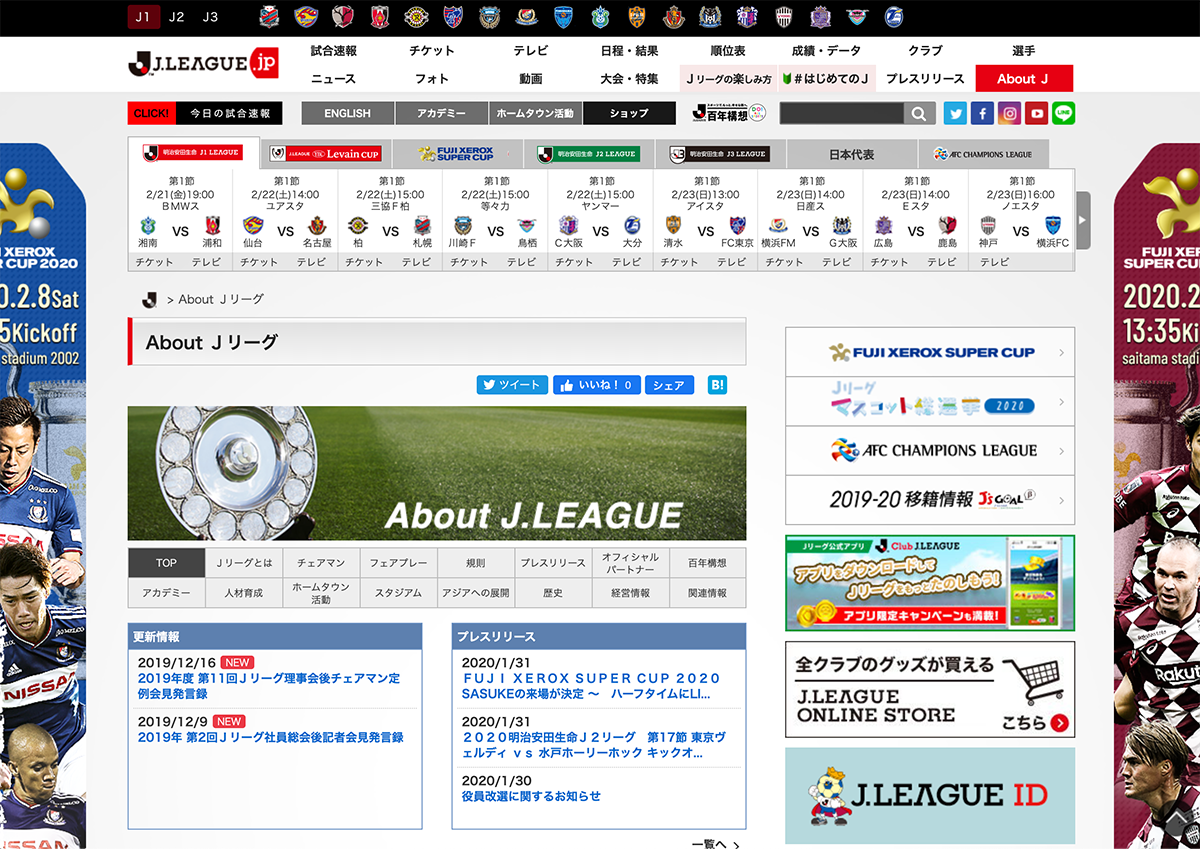Screen dimensions: 1200x849
Task: Open the Kashima Antlers crest in top club bar
Action: (343, 16)
